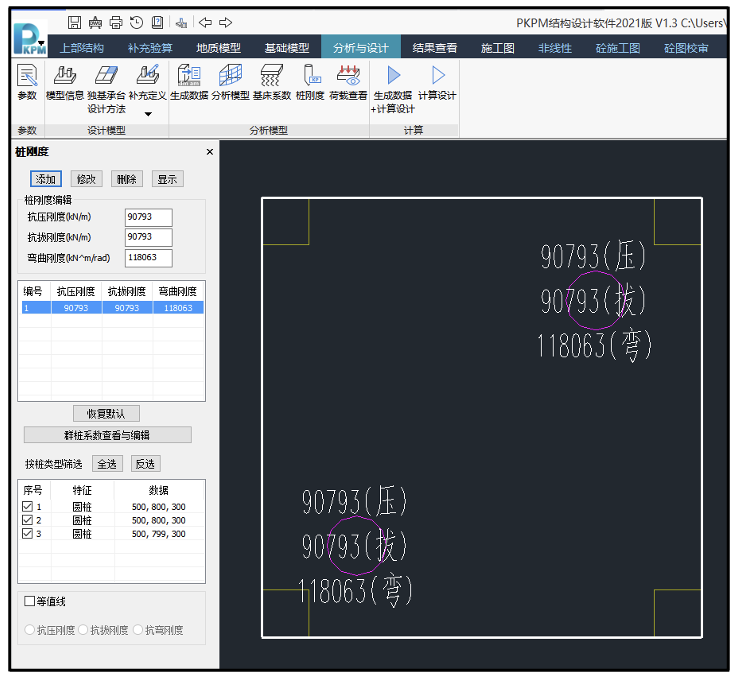Click the 抗拔刚度 input field
742x682 pixels.
(149, 237)
